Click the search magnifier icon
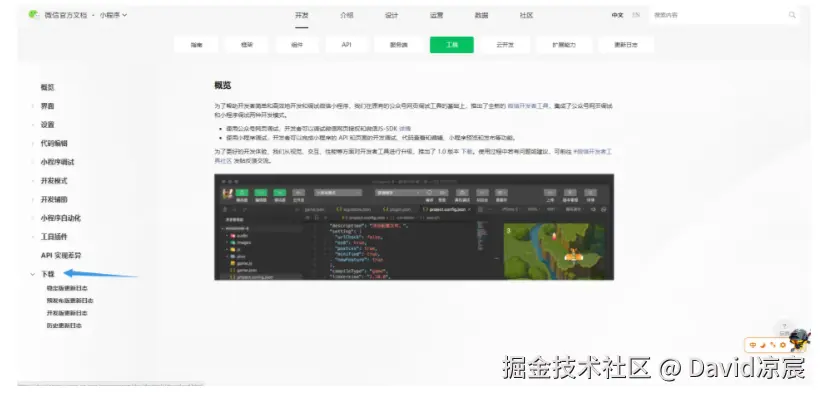This screenshot has width=820, height=396. coord(792,15)
